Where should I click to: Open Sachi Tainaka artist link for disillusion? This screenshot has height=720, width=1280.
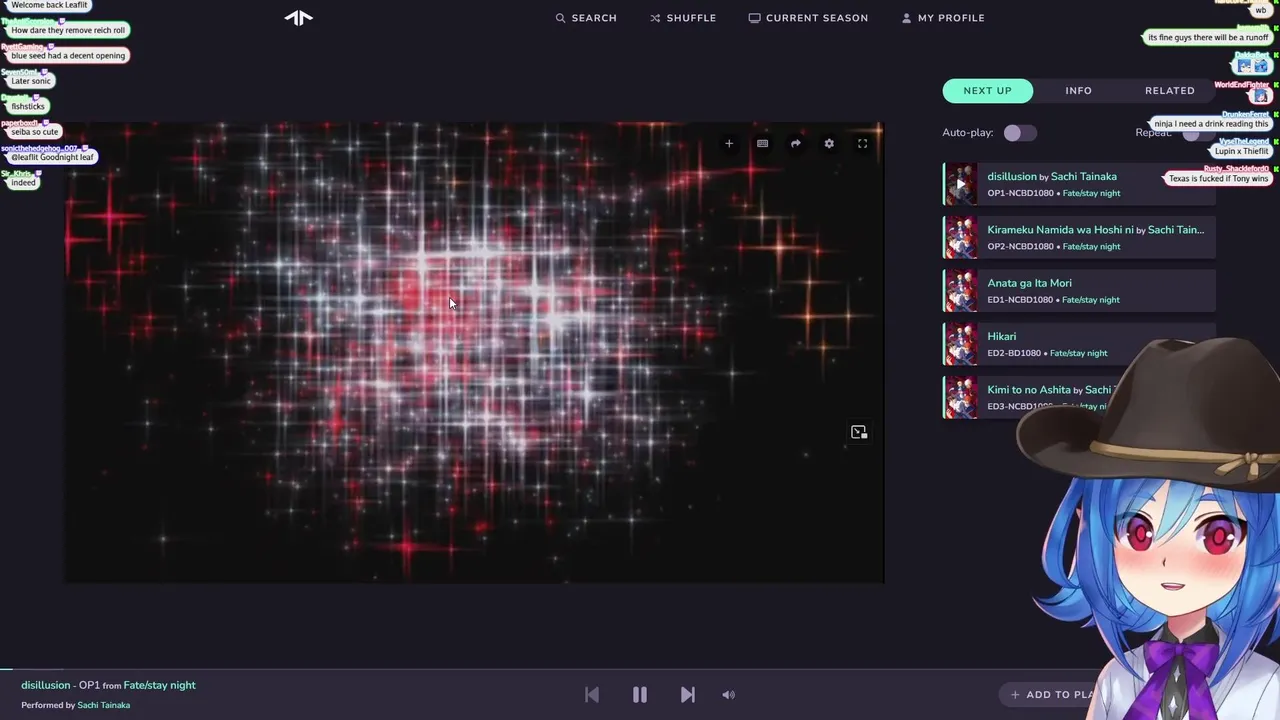click(1083, 176)
